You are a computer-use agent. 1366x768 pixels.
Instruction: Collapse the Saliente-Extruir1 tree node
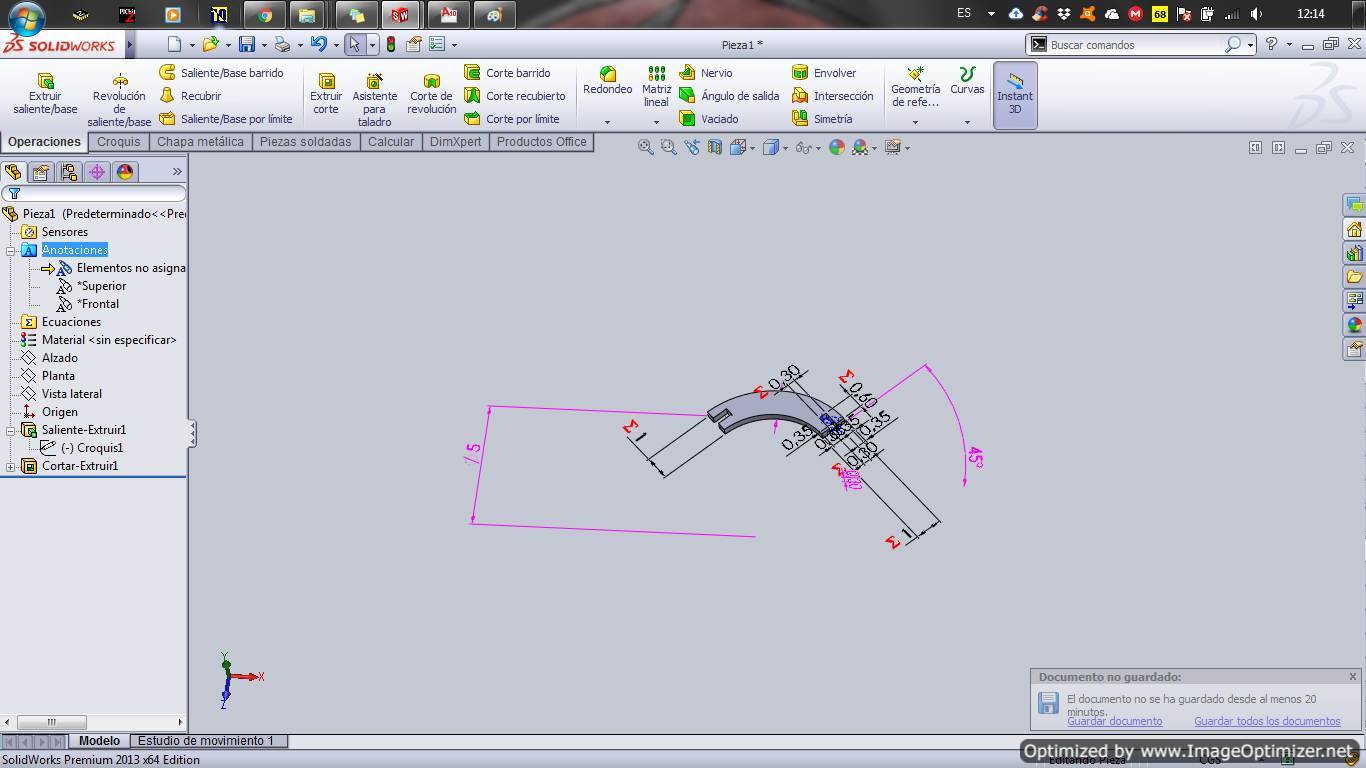[11, 430]
